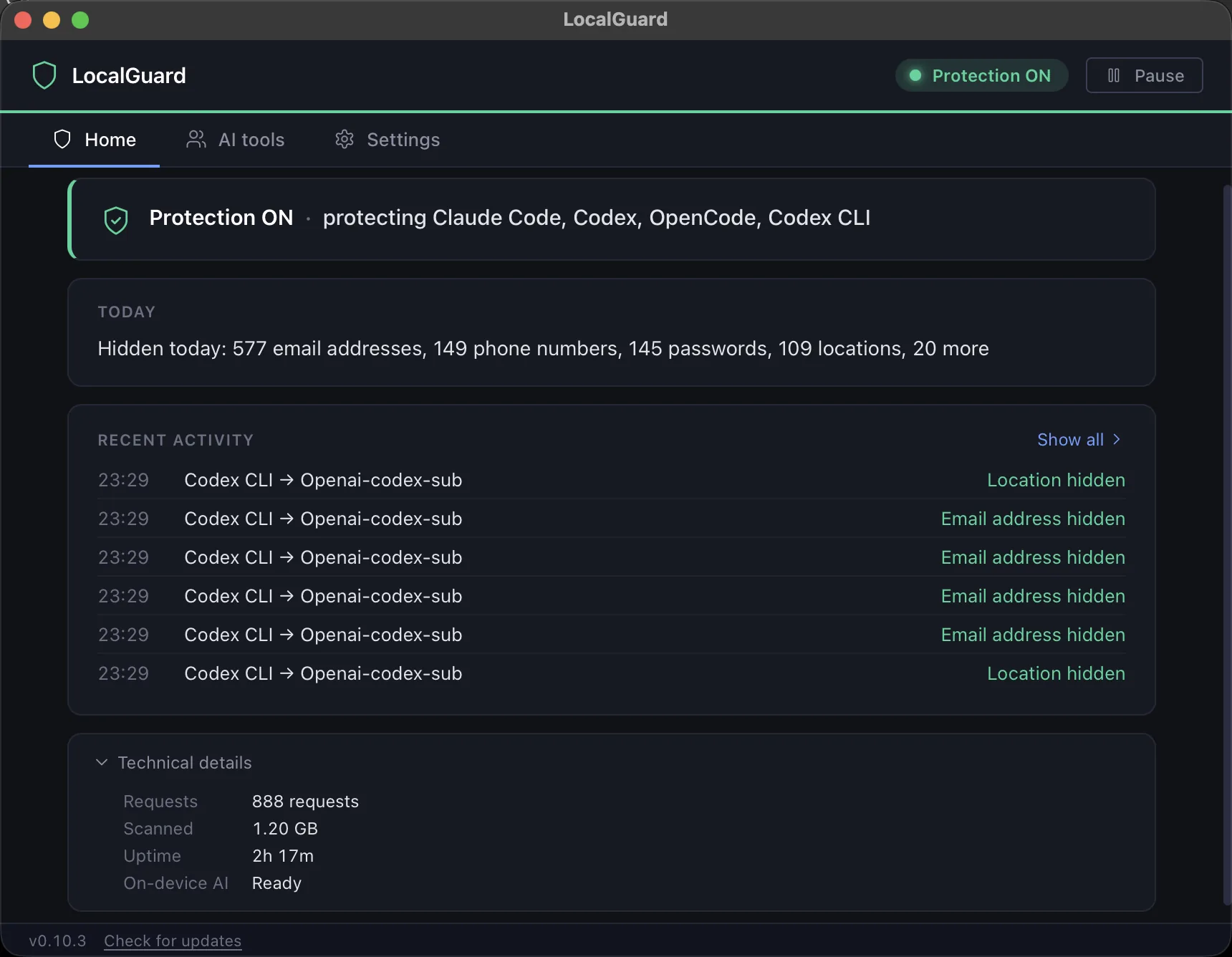Click the TODAY section heading
The image size is (1232, 957).
[127, 312]
